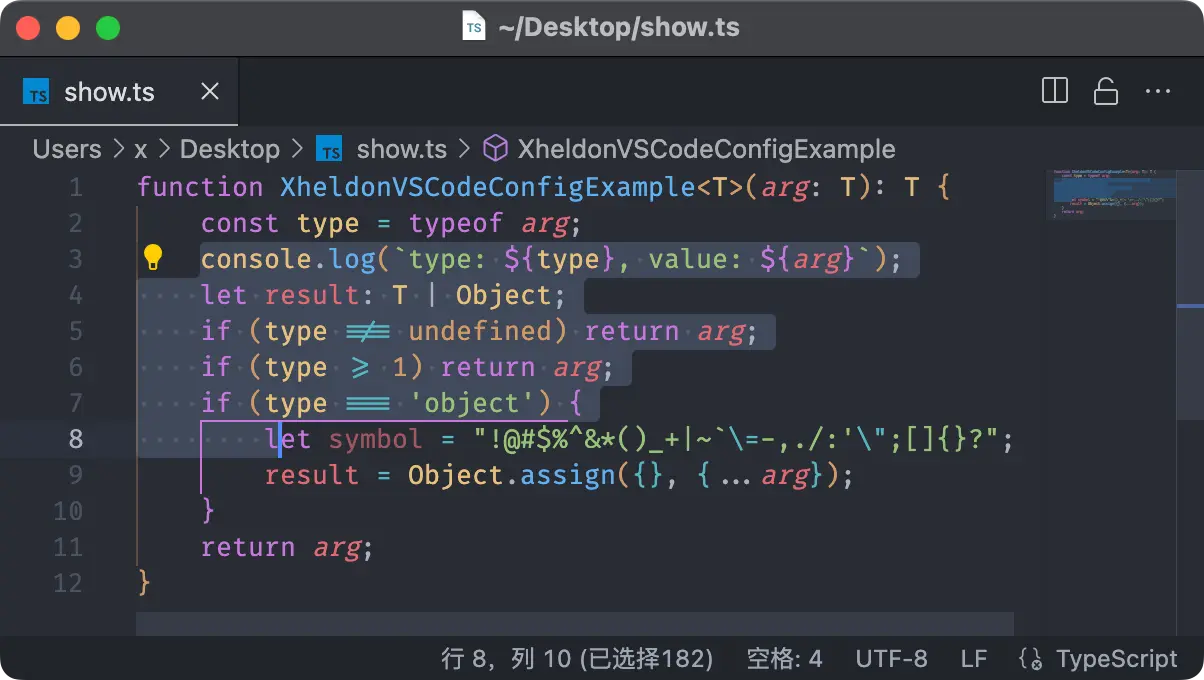Image resolution: width=1204 pixels, height=680 pixels.
Task: Click 'undefined' on line 5
Action: point(480,331)
